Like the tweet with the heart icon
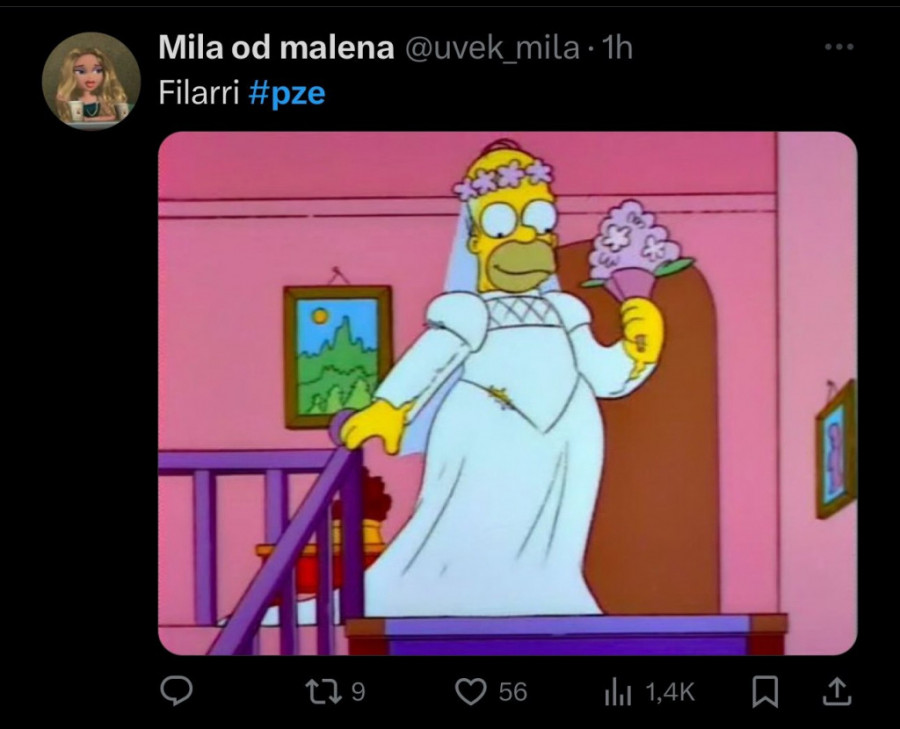This screenshot has height=729, width=900. coord(471,692)
